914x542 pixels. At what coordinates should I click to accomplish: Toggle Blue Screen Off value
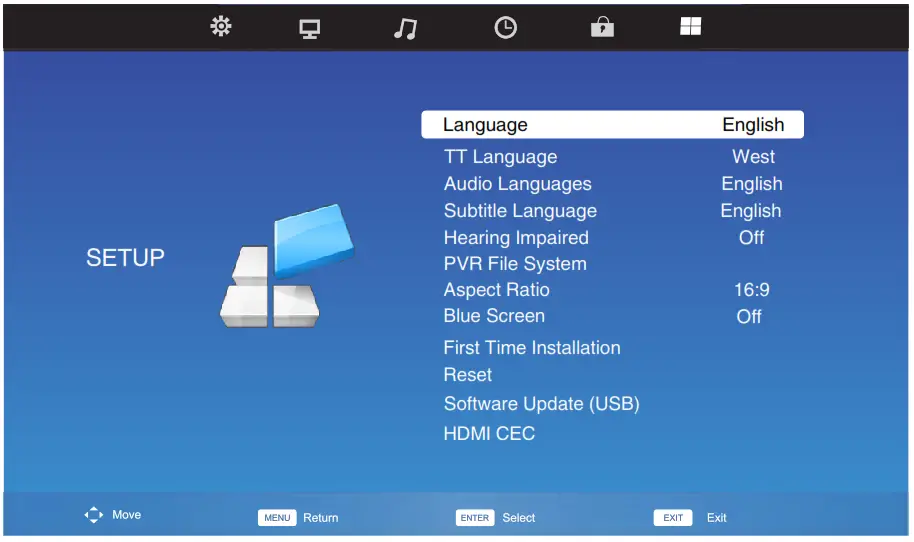748,316
